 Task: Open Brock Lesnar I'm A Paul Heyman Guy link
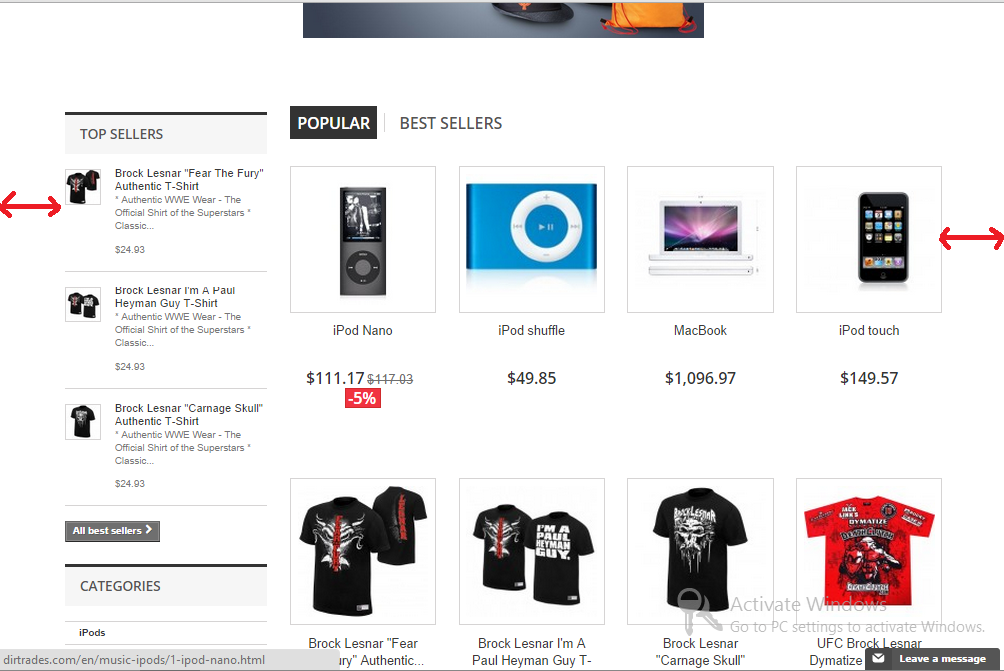[x=175, y=296]
